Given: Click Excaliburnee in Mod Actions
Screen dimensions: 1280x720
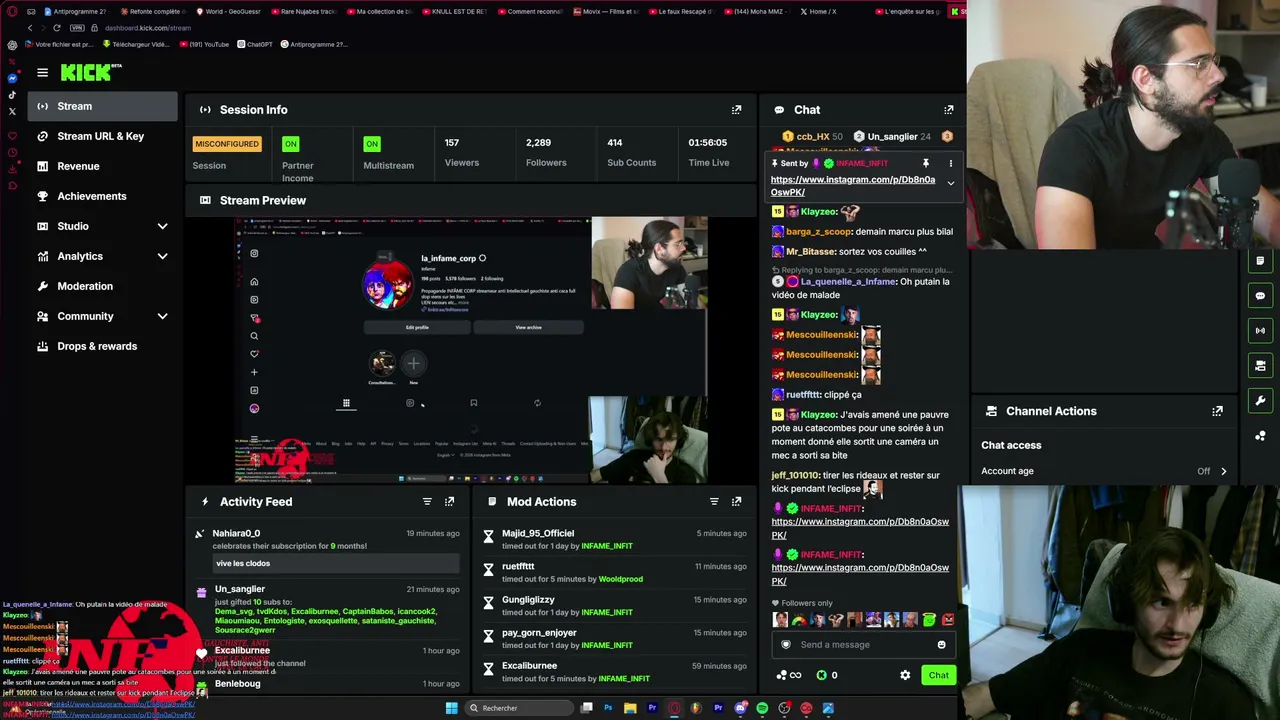Looking at the screenshot, I should 529,665.
